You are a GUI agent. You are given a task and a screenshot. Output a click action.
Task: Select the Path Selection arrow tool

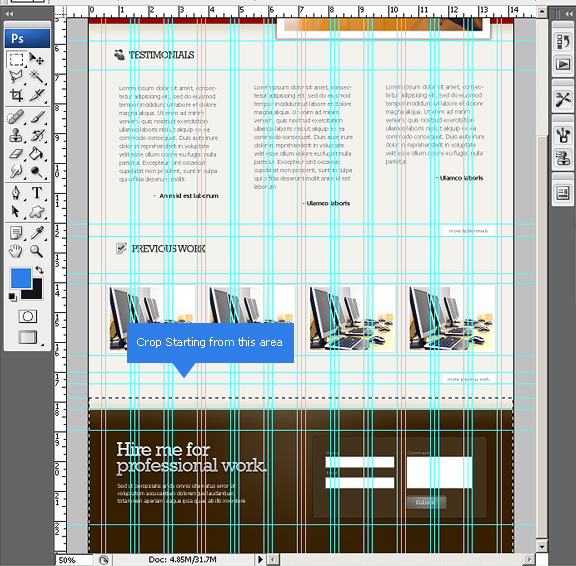[16, 212]
